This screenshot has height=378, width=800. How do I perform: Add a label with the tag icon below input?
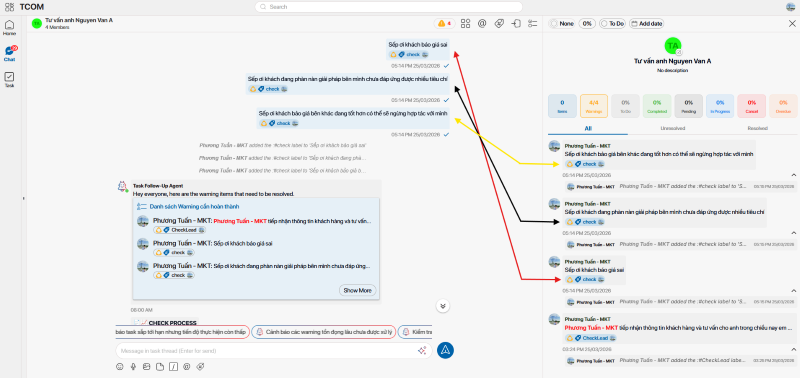click(201, 366)
